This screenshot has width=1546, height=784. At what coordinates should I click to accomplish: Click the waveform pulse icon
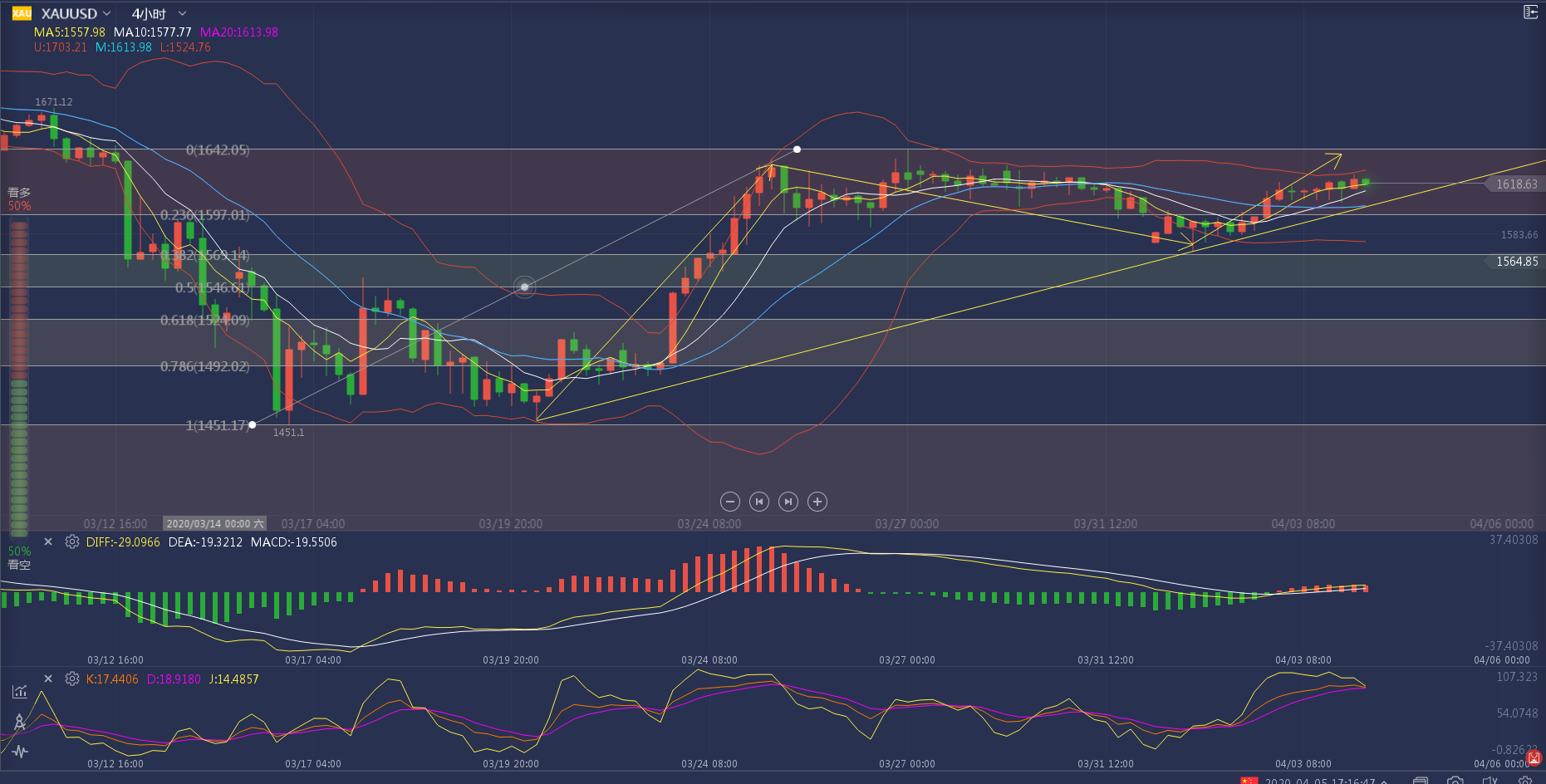point(20,752)
